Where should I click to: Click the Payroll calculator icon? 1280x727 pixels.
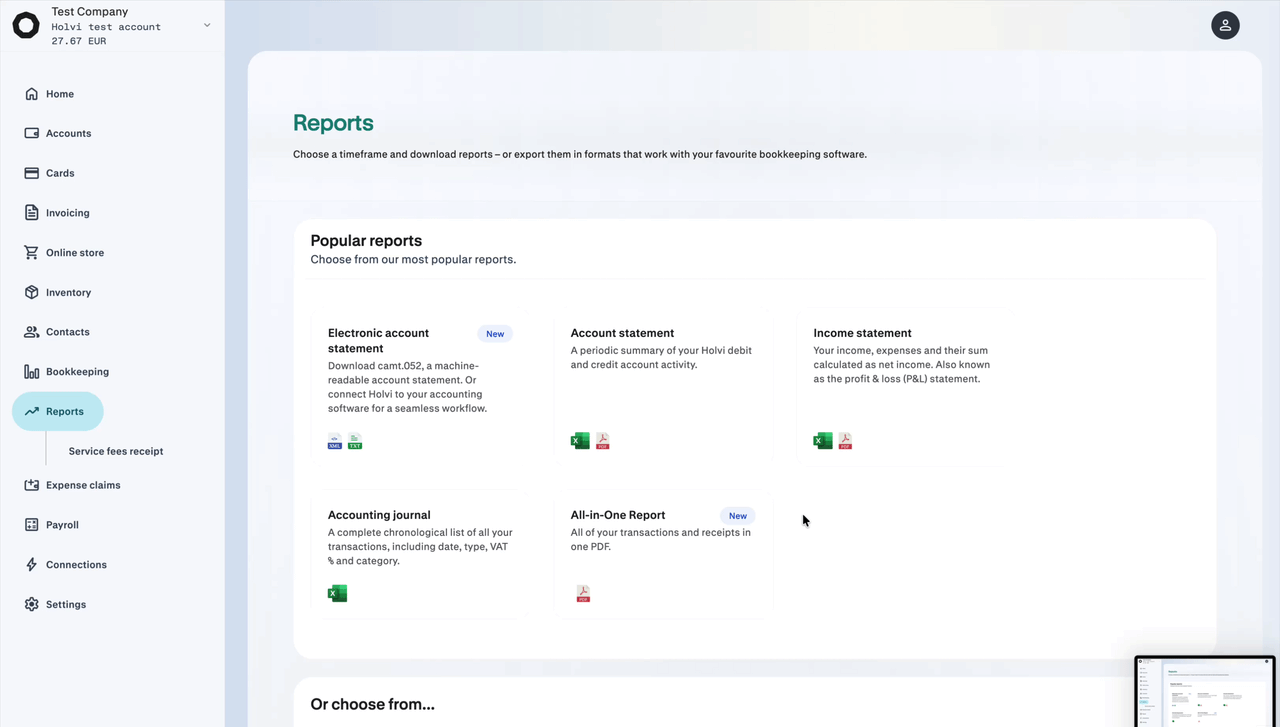[x=31, y=525]
